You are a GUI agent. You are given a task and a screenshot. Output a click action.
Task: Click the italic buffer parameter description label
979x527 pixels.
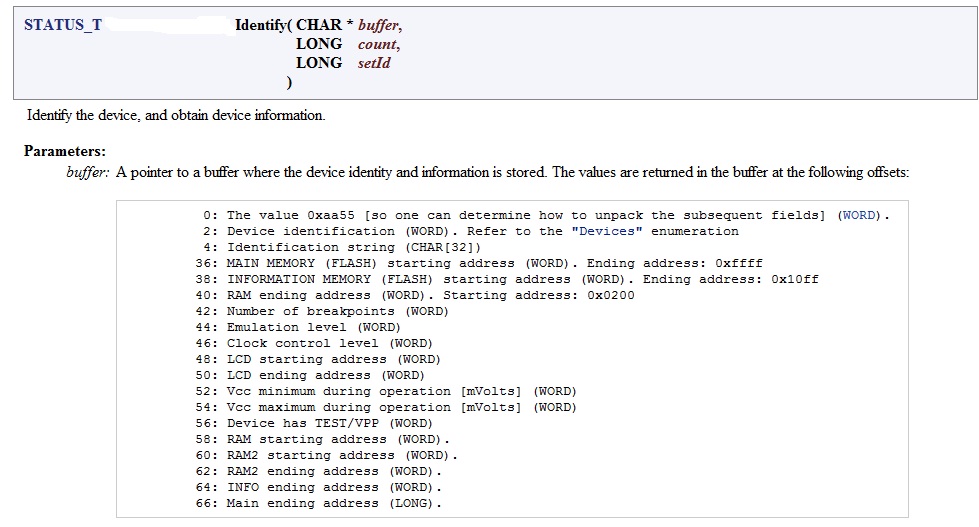coord(88,172)
